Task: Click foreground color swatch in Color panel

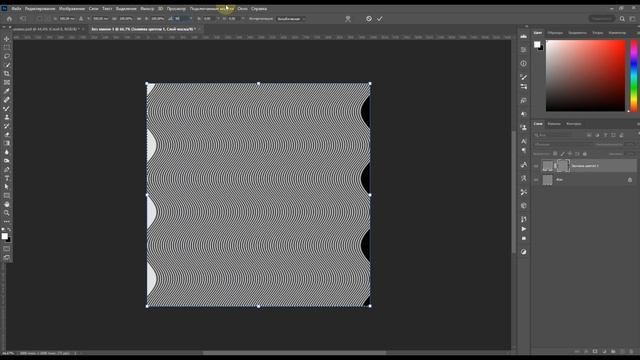Action: [x=537, y=44]
